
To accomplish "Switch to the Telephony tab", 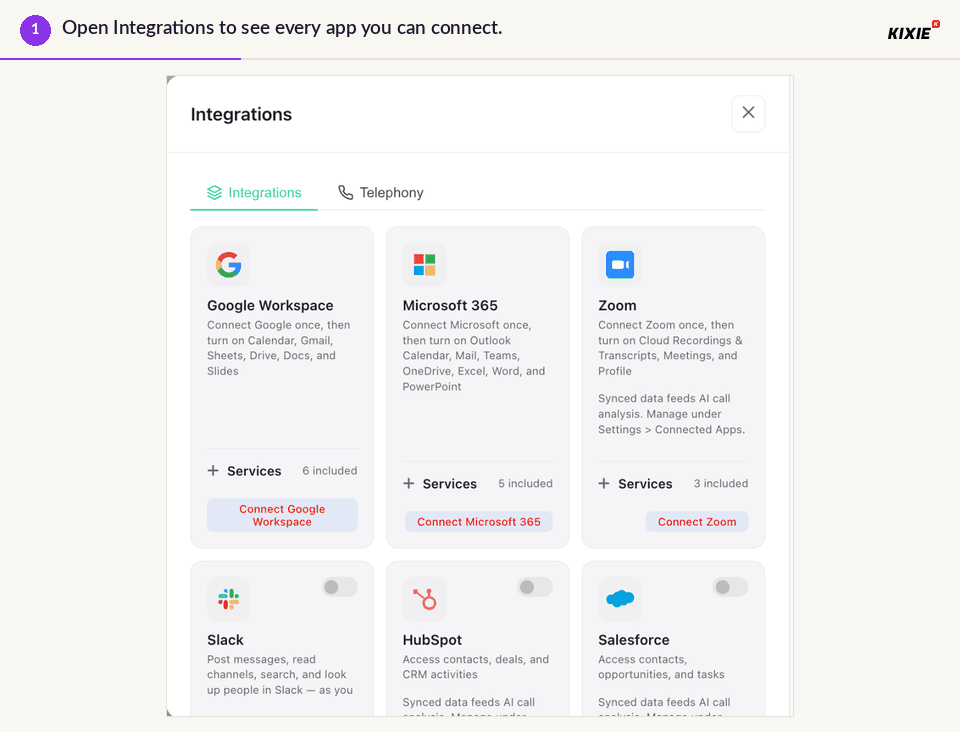I will point(381,193).
